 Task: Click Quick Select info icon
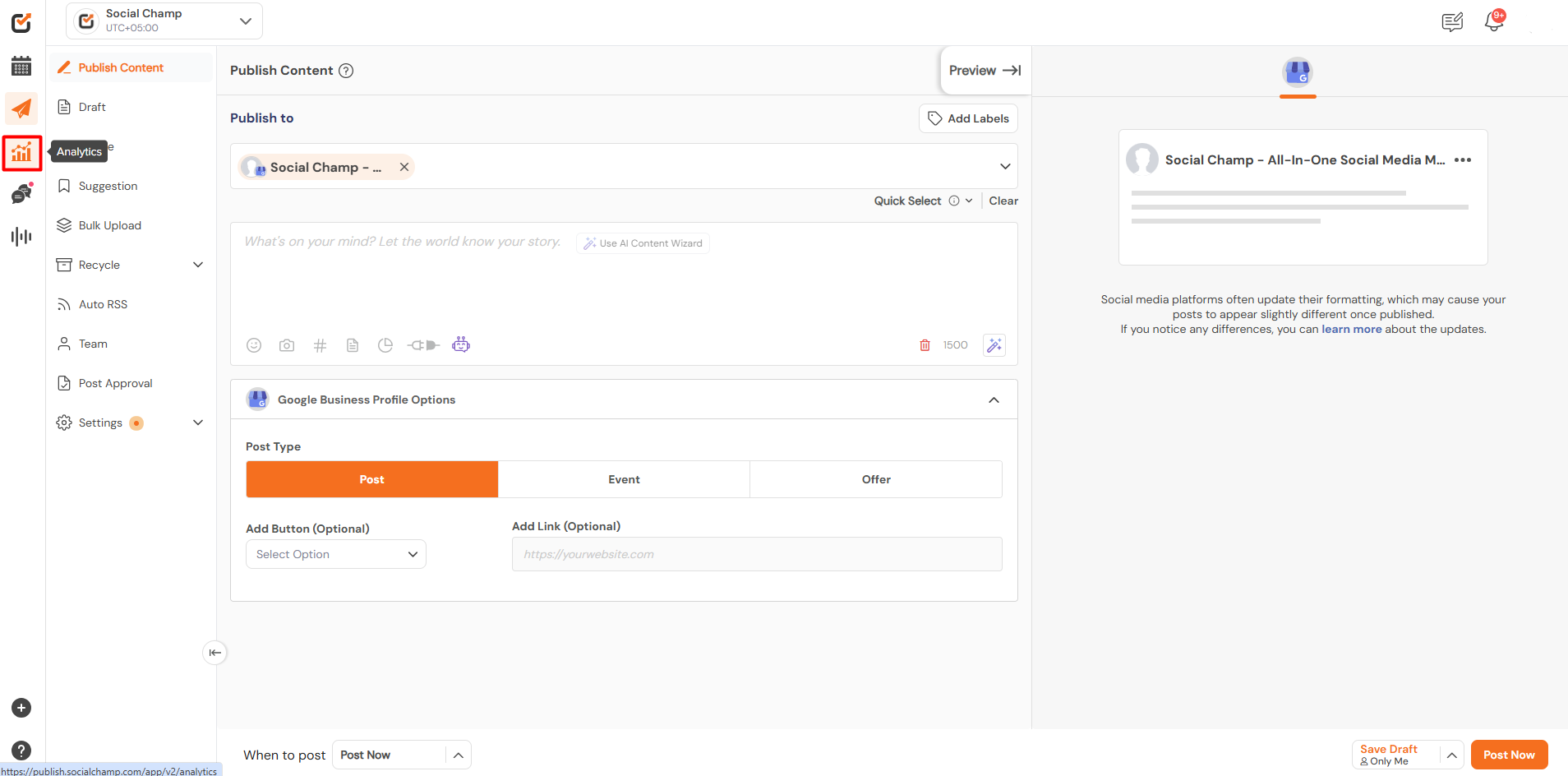pos(954,201)
